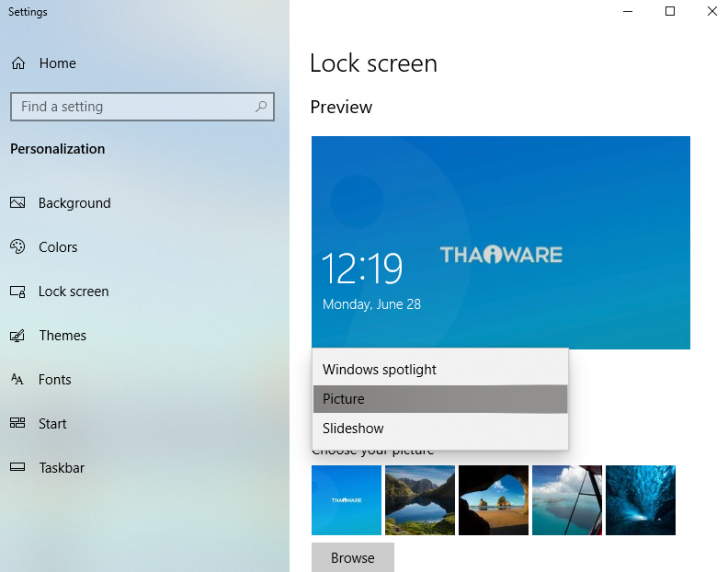Click the lock screen preview image

(500, 242)
